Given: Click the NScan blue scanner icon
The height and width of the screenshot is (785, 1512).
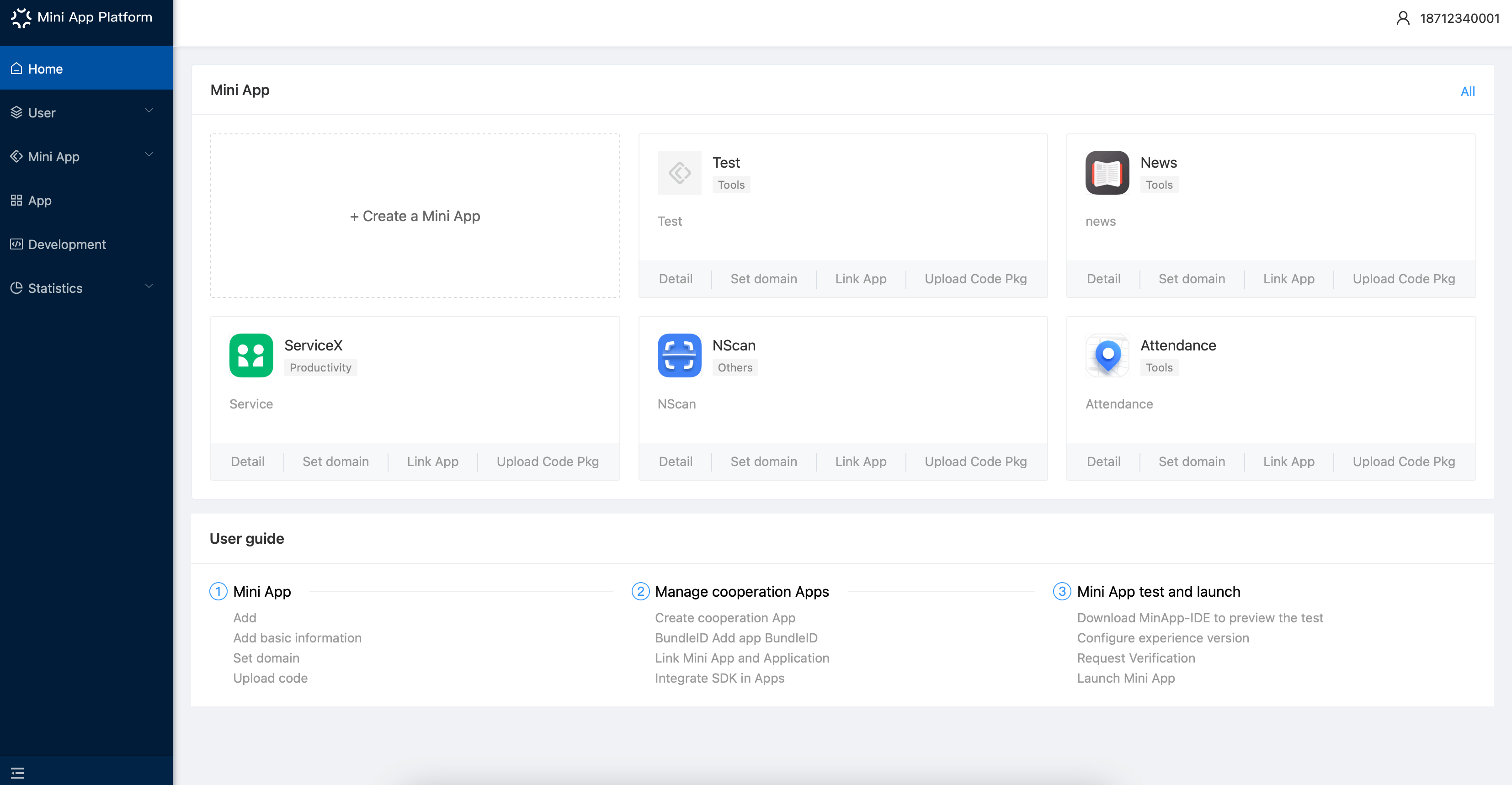Looking at the screenshot, I should click(679, 355).
